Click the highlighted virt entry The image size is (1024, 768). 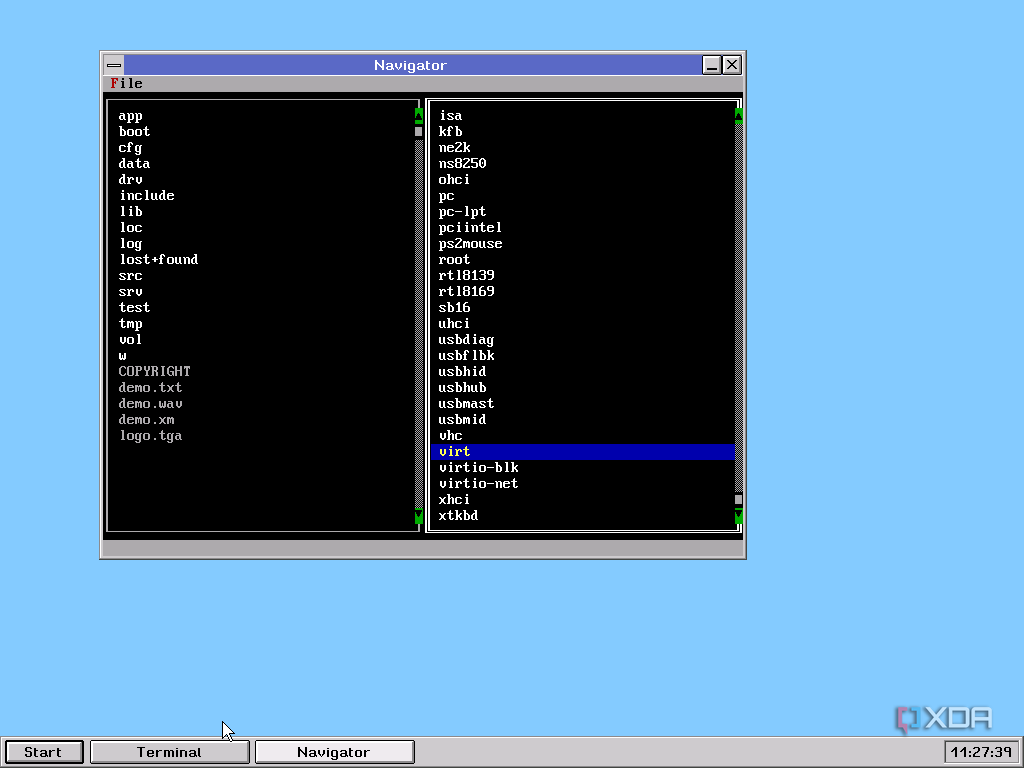(x=583, y=452)
